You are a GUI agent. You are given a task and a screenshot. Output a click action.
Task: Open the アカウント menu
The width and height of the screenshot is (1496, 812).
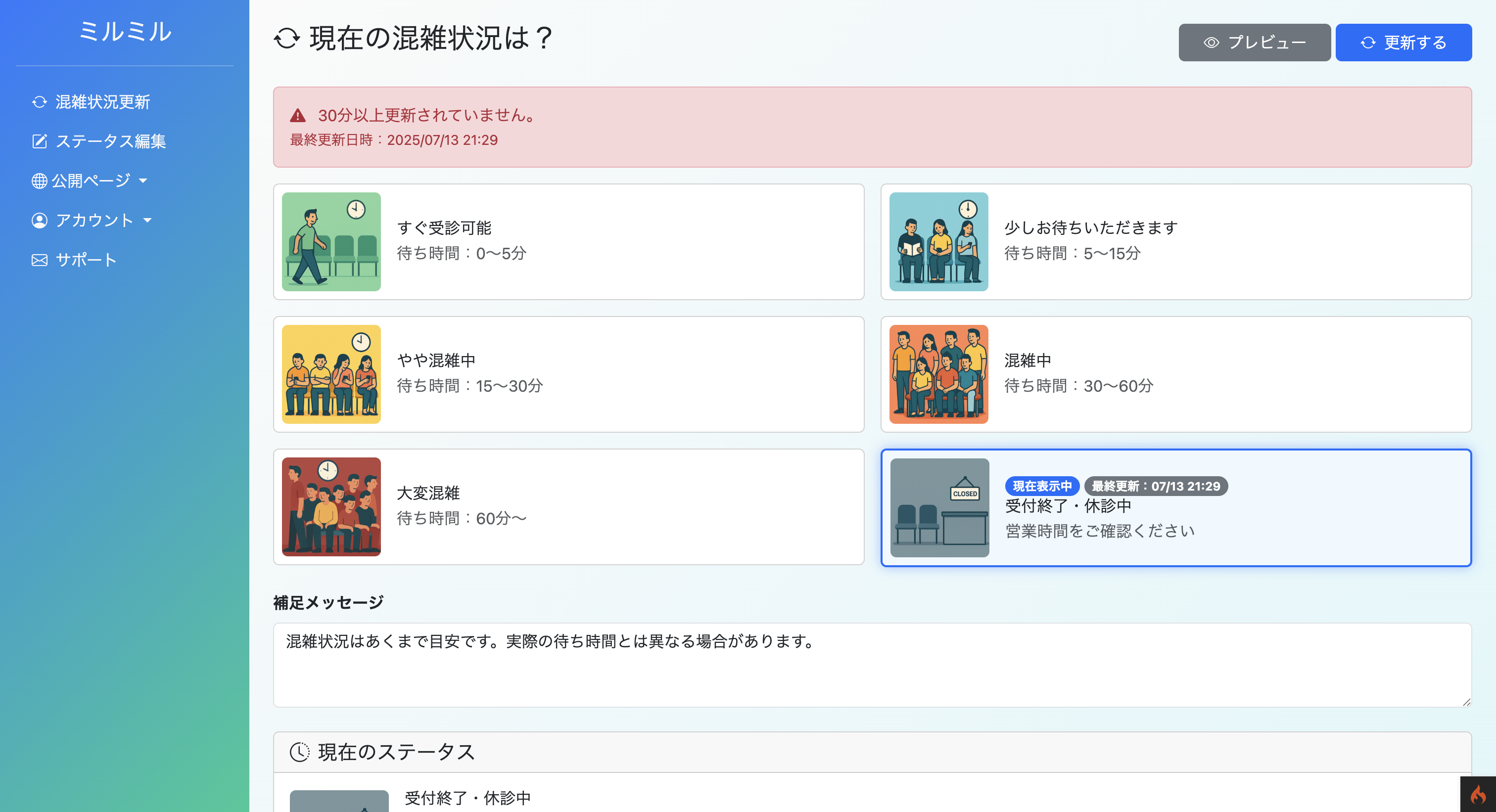click(92, 221)
